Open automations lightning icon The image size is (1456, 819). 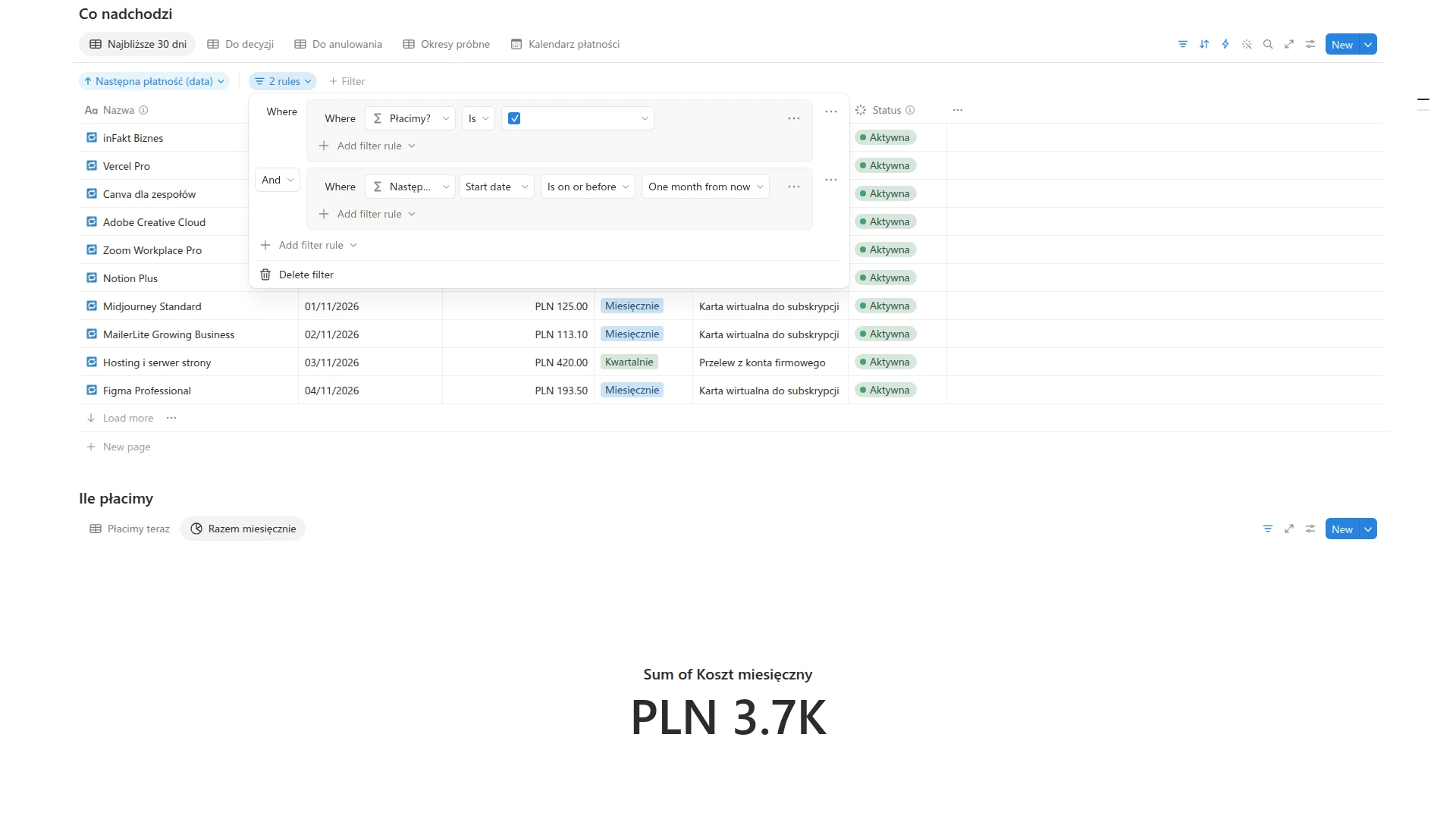pyautogui.click(x=1225, y=44)
